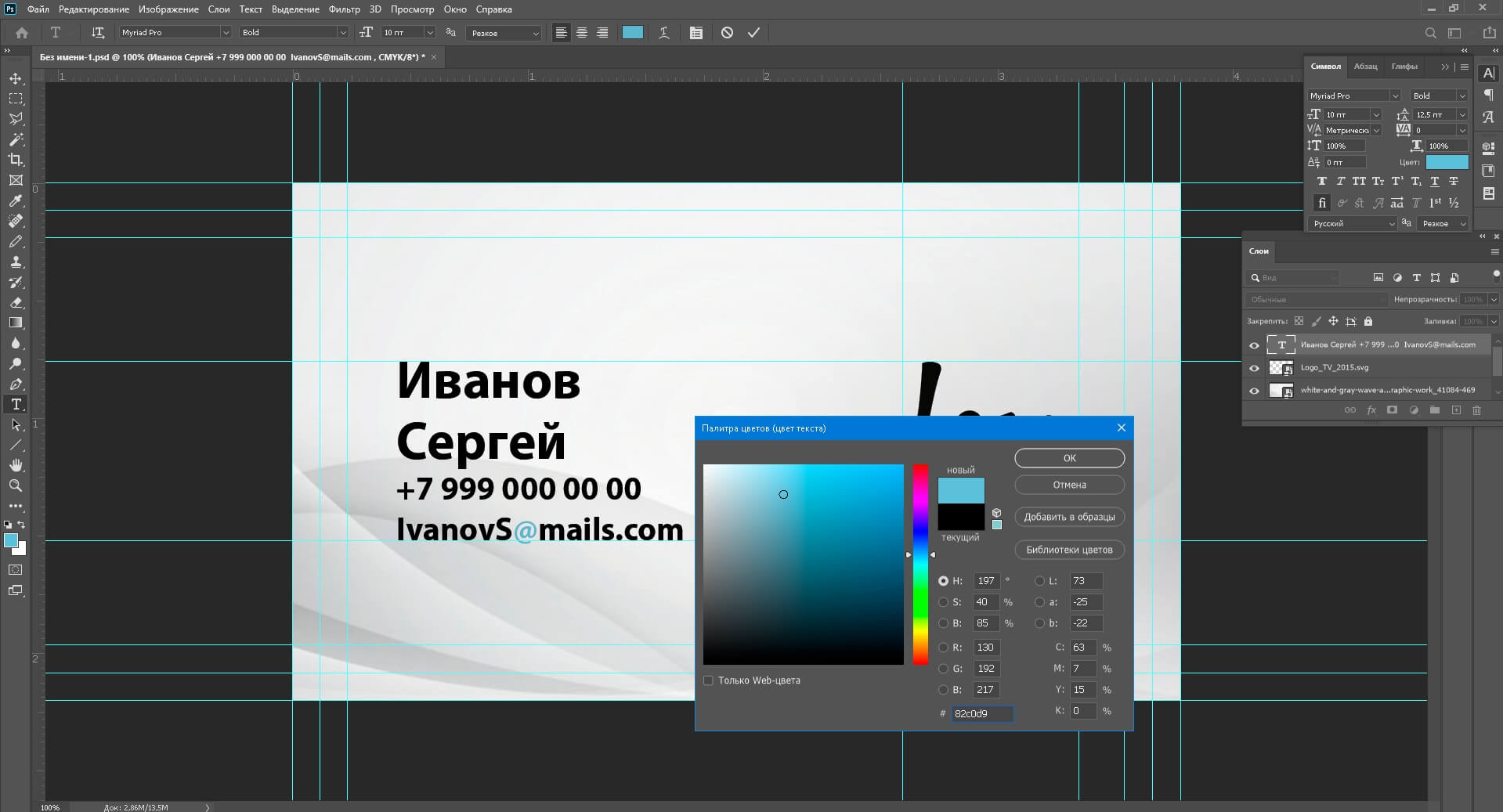The height and width of the screenshot is (812, 1503).
Task: Open the 10 пт font size dropdown in options bar
Action: (429, 33)
